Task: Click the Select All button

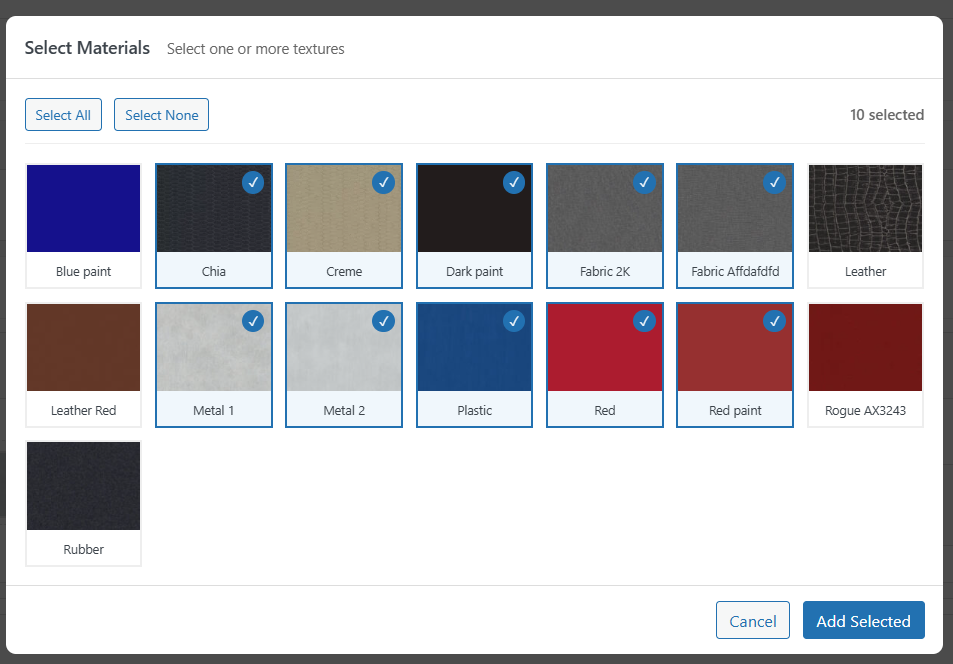Action: pyautogui.click(x=63, y=114)
